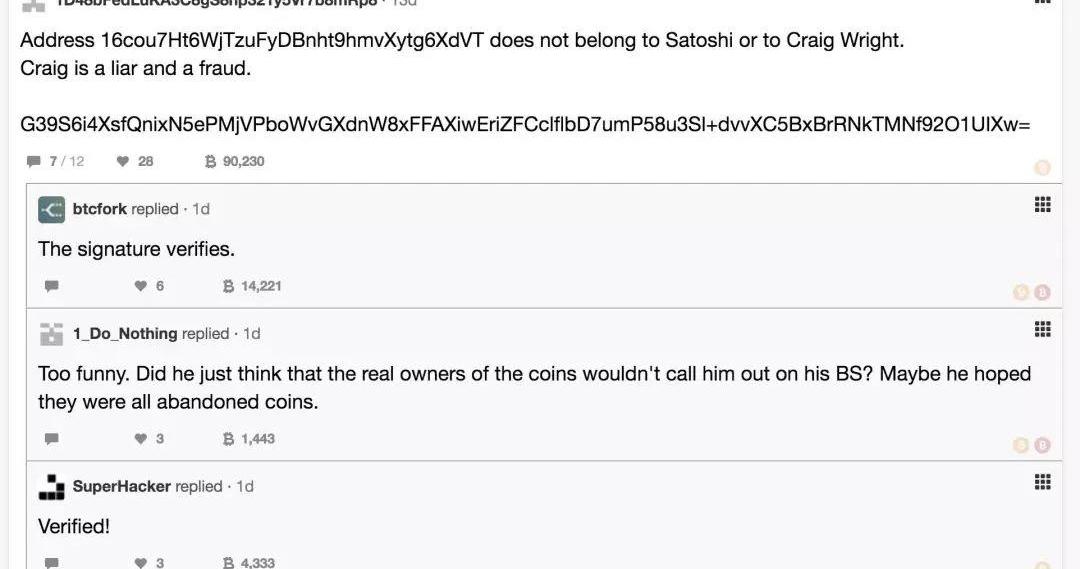Tip the main post showing 90,230
Viewport: 1080px width, 569px height.
click(x=210, y=161)
